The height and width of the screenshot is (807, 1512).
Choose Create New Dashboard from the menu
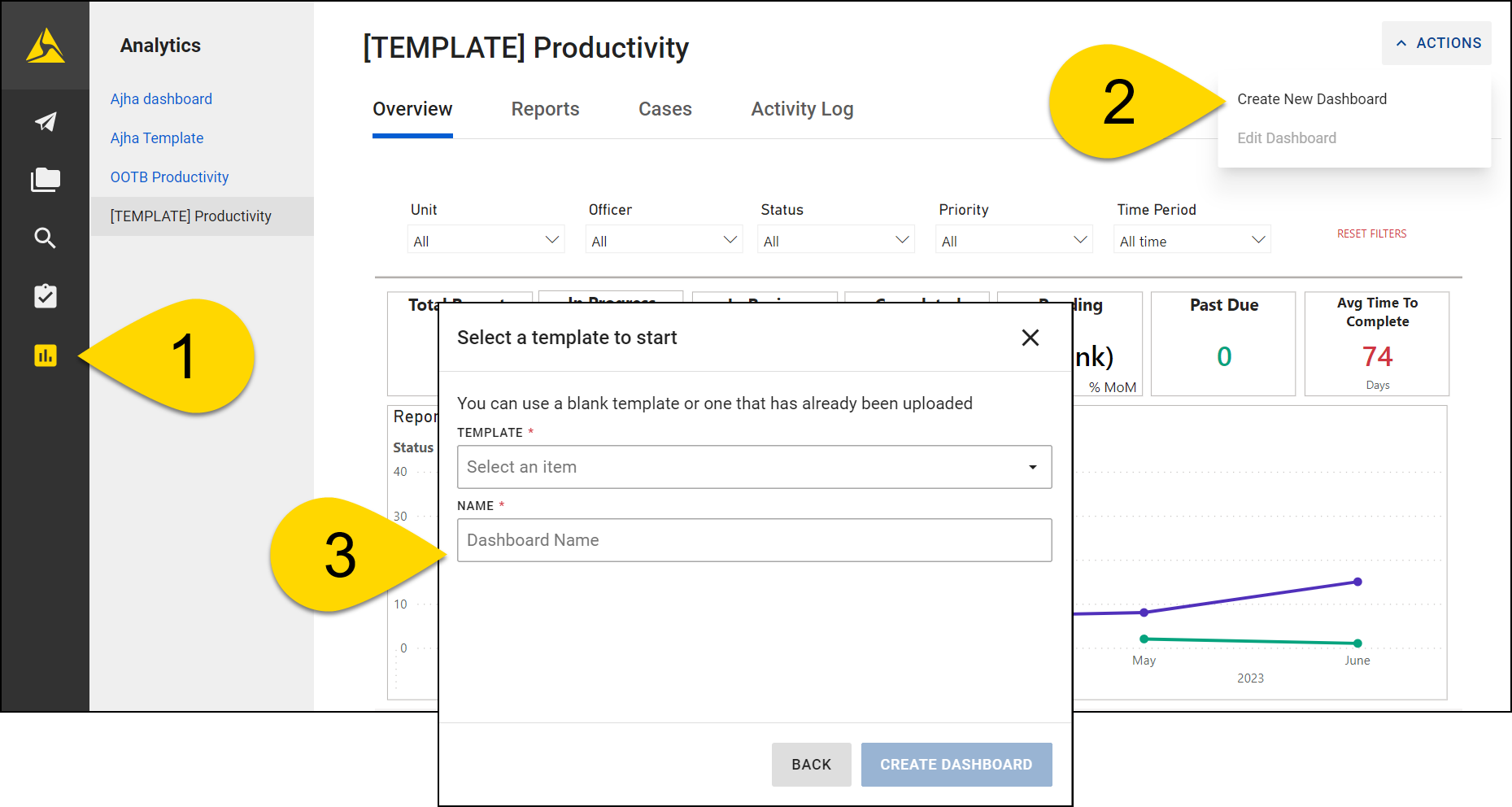(x=1311, y=98)
